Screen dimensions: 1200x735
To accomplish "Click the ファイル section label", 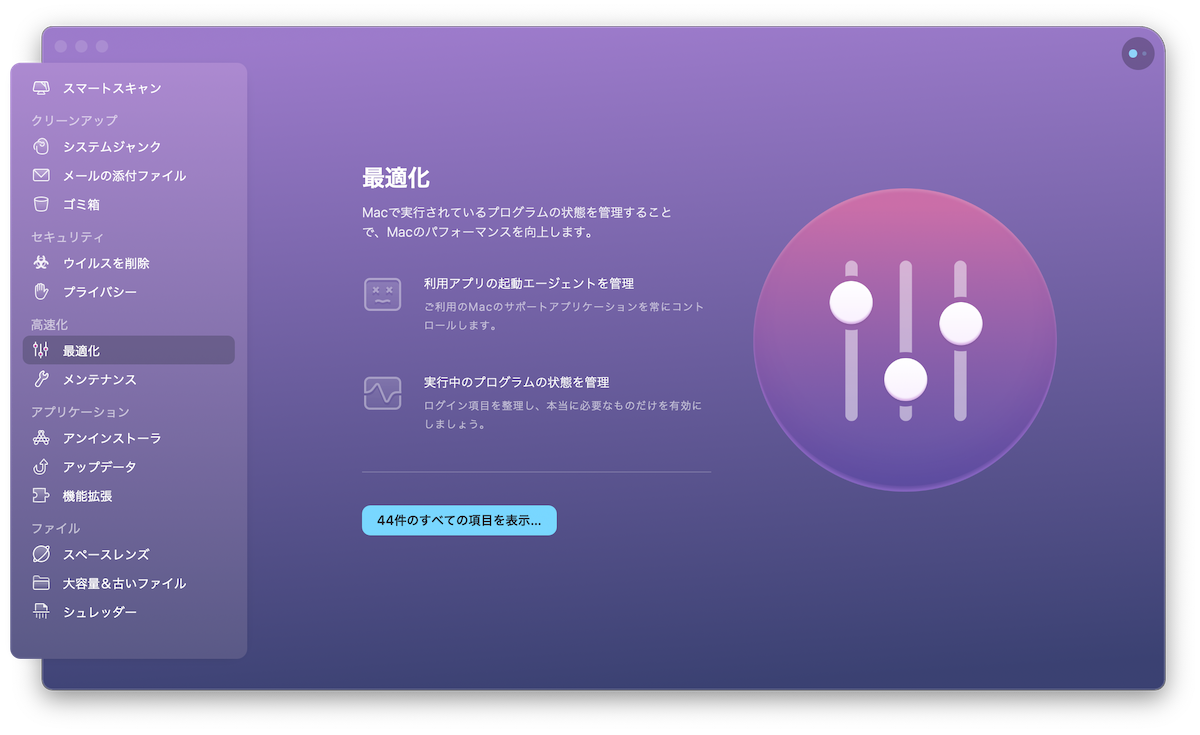I will pyautogui.click(x=56, y=528).
